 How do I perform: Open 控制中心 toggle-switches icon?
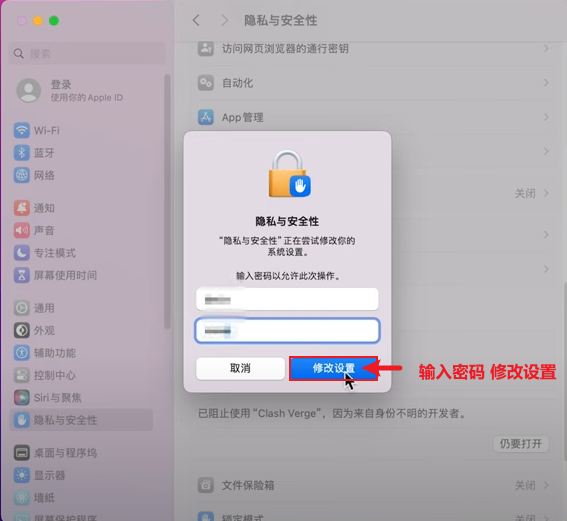click(22, 375)
